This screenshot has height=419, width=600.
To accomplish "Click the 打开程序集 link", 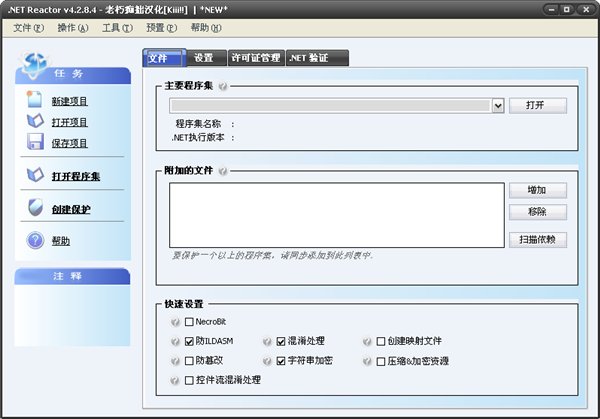I will pyautogui.click(x=76, y=176).
